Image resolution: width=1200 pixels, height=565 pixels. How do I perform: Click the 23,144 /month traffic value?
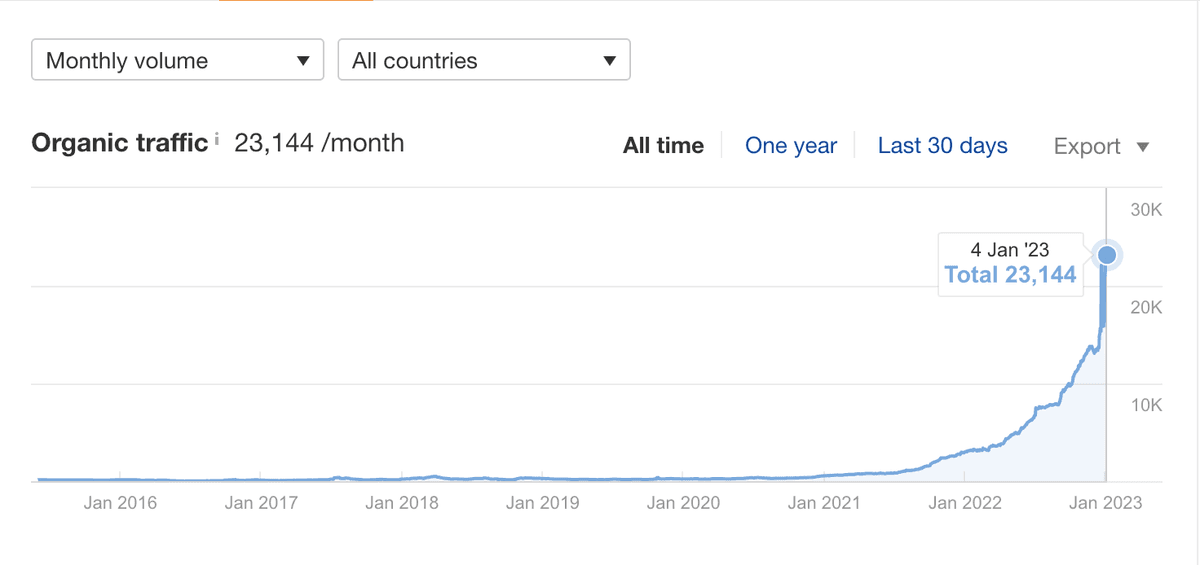point(319,143)
